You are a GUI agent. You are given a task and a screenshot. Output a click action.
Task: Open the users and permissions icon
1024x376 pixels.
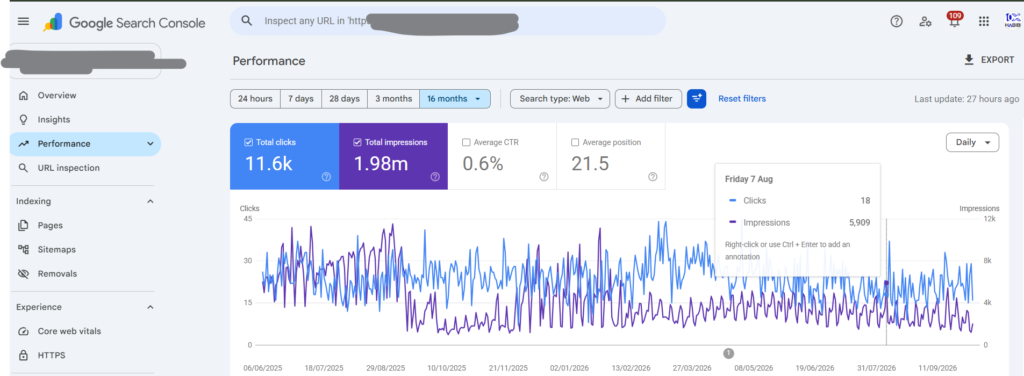(x=925, y=21)
